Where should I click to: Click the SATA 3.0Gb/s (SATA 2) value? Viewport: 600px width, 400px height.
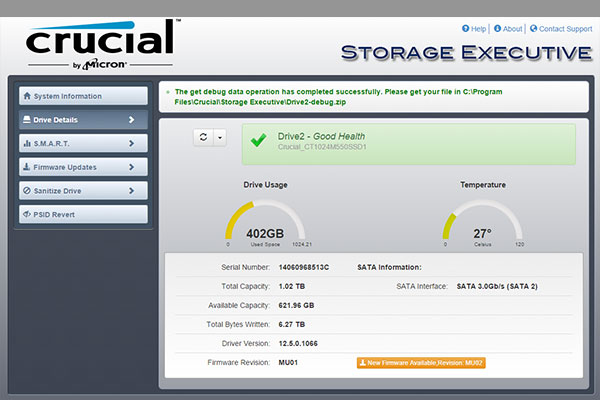pyautogui.click(x=497, y=286)
